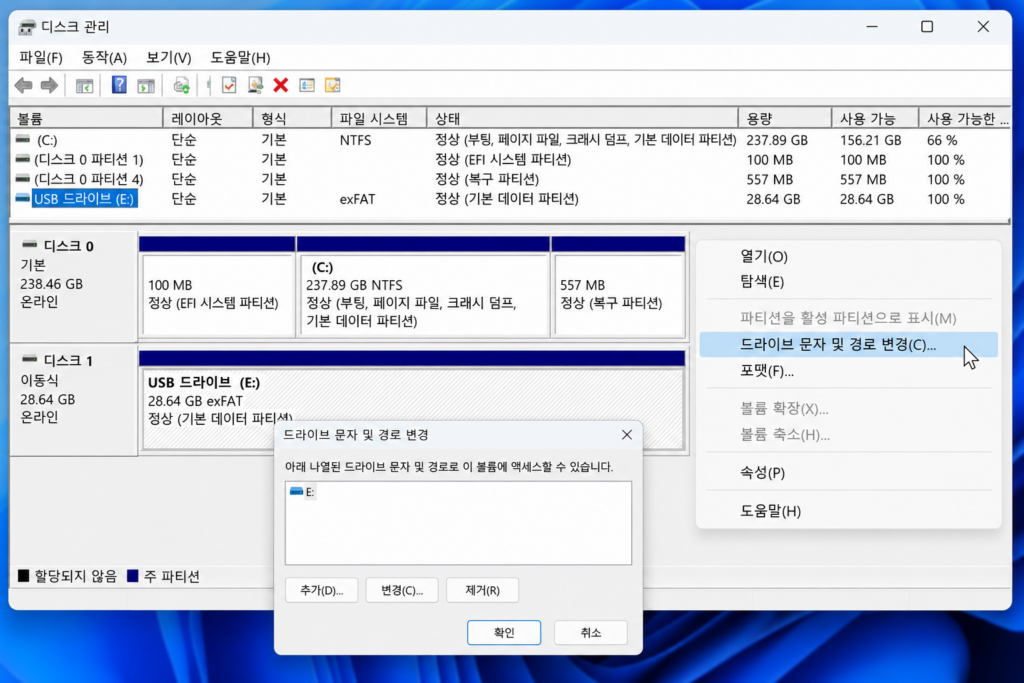The height and width of the screenshot is (683, 1024).
Task: Click the Disk Management title bar app icon
Action: point(27,27)
